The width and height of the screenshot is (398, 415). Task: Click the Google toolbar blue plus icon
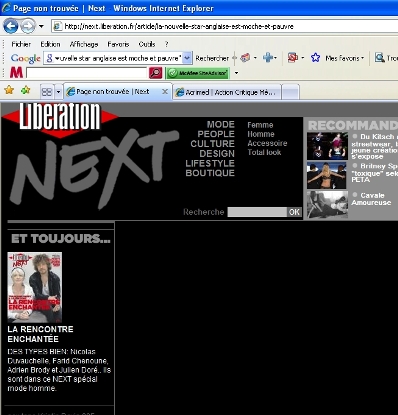tap(268, 58)
